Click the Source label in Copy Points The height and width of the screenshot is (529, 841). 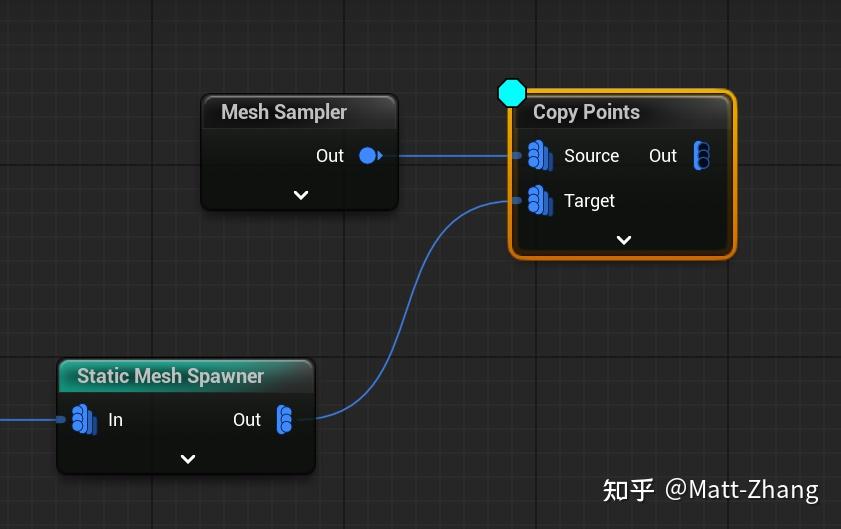(x=592, y=156)
